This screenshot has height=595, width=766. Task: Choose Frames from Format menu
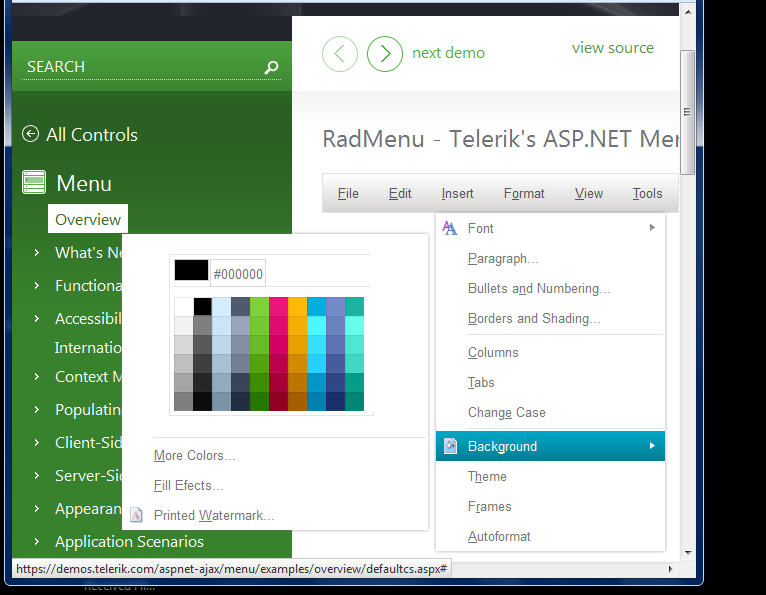tap(550, 507)
